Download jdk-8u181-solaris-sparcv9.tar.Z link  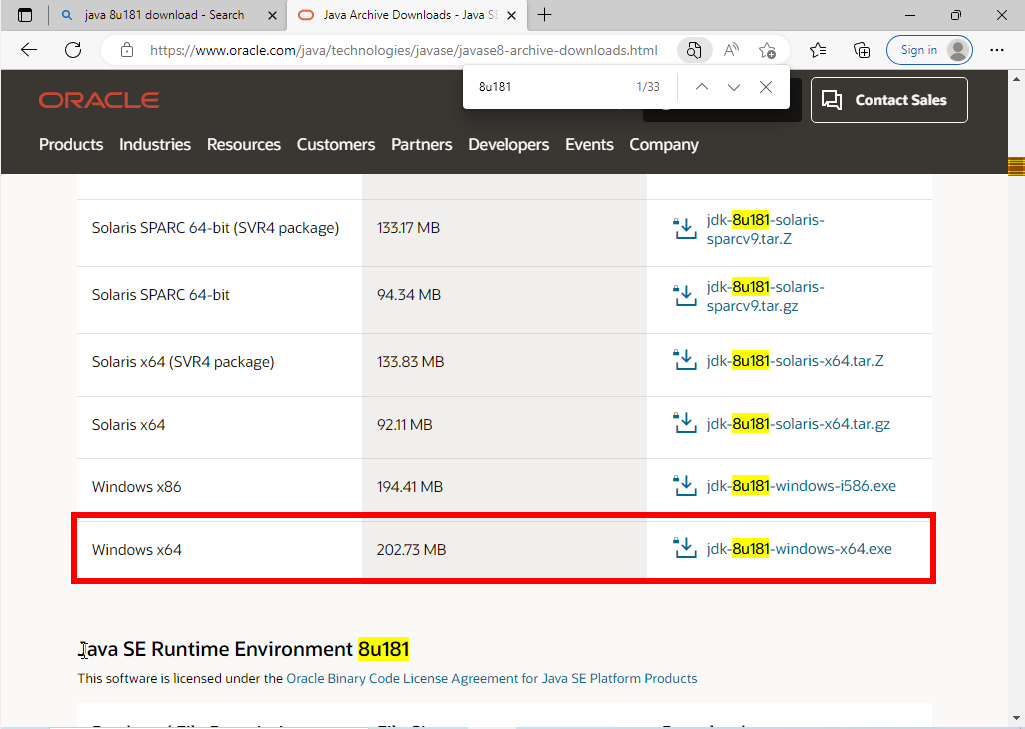tap(765, 229)
